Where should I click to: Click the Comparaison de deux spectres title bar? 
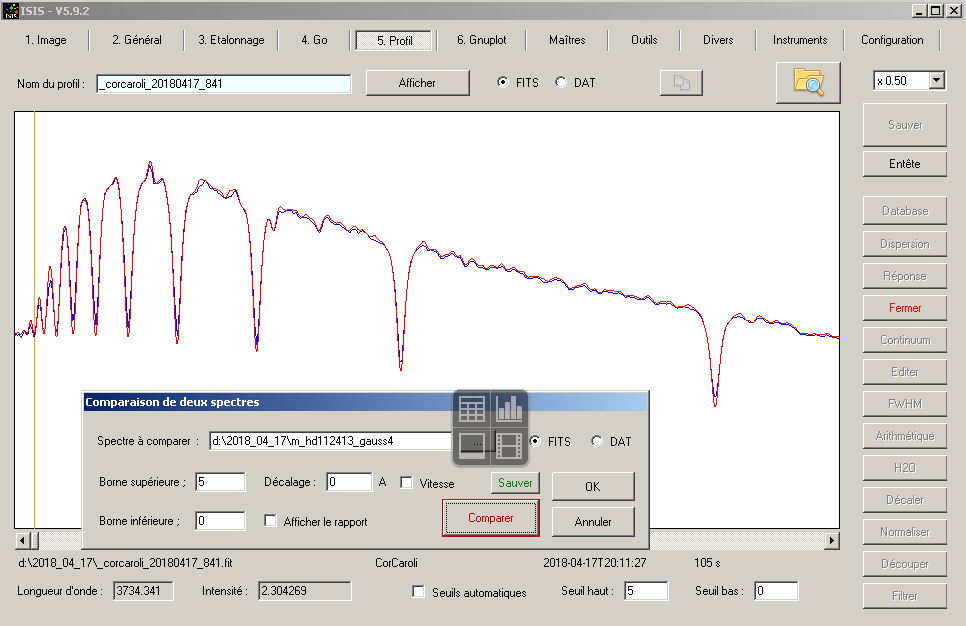[x=365, y=402]
